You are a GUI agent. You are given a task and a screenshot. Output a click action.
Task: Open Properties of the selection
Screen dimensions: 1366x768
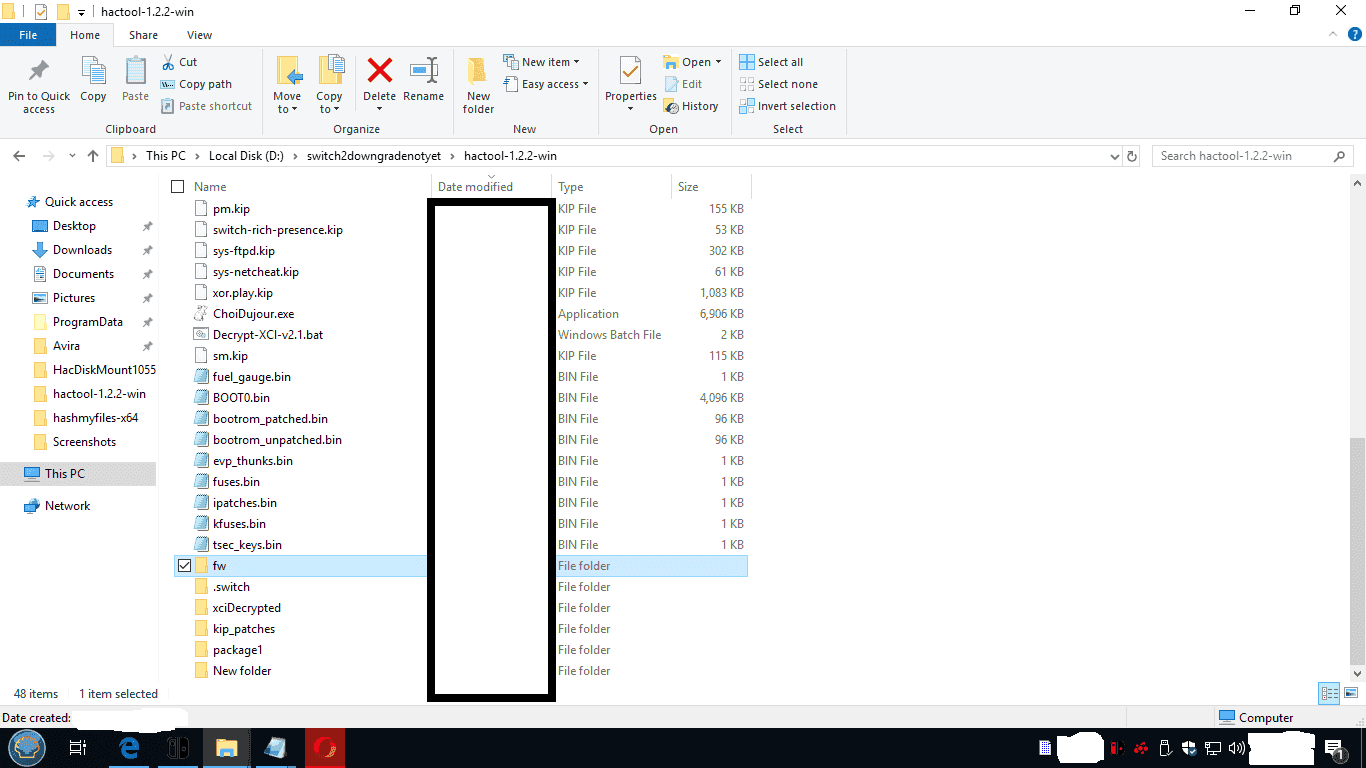[631, 84]
